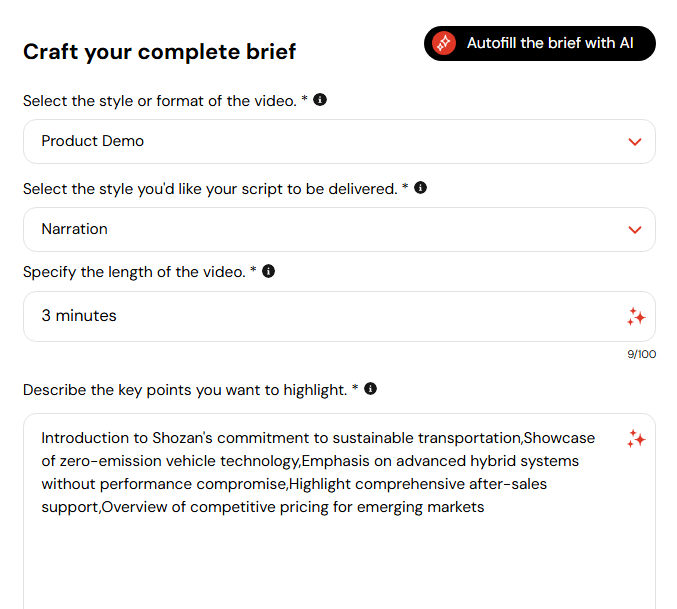
Task: Click the 'Select the style or format' label
Action: [x=160, y=101]
